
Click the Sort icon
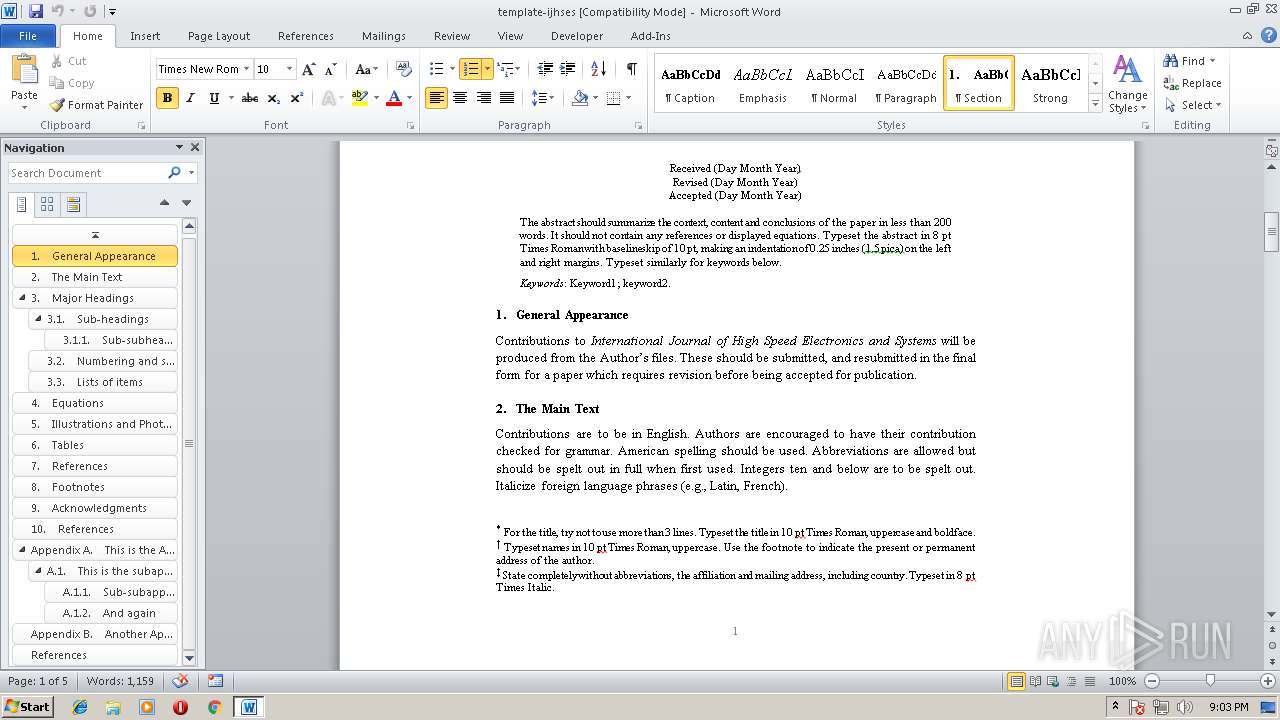pyautogui.click(x=598, y=69)
